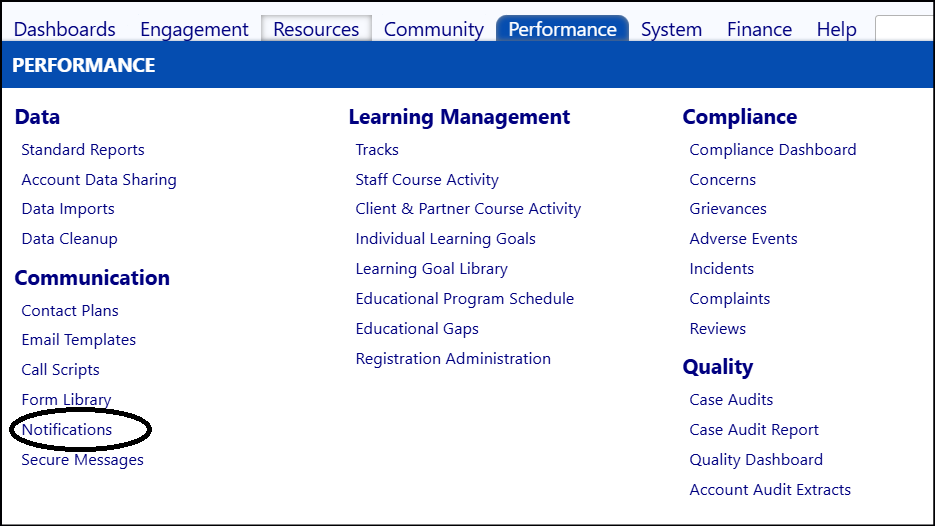Open Email Templates

click(x=79, y=340)
